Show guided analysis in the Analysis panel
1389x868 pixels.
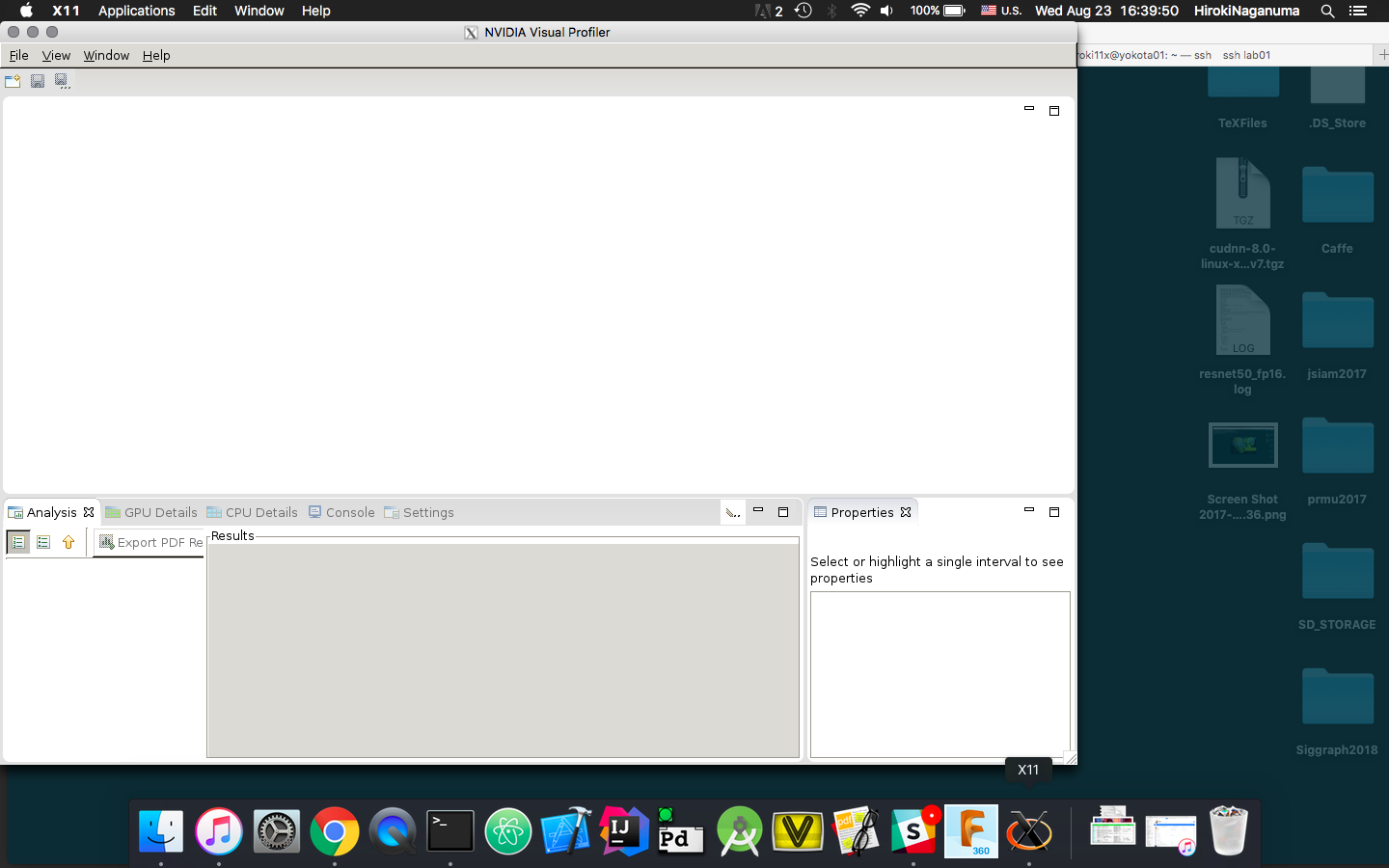click(x=17, y=542)
